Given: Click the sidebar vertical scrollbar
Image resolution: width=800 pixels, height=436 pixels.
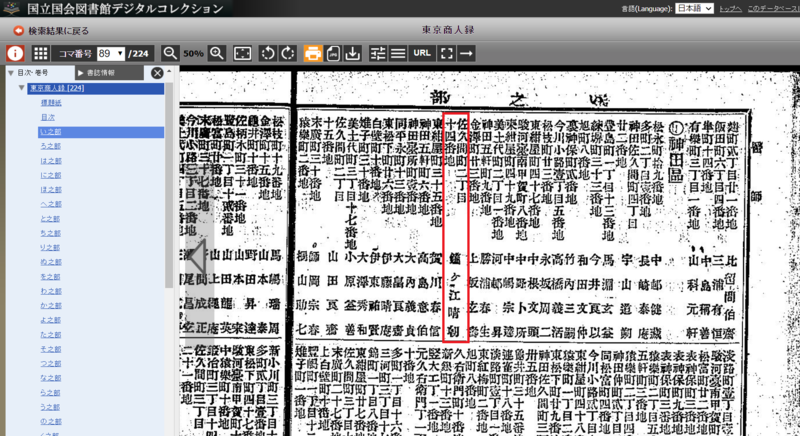Looking at the screenshot, I should click(169, 184).
